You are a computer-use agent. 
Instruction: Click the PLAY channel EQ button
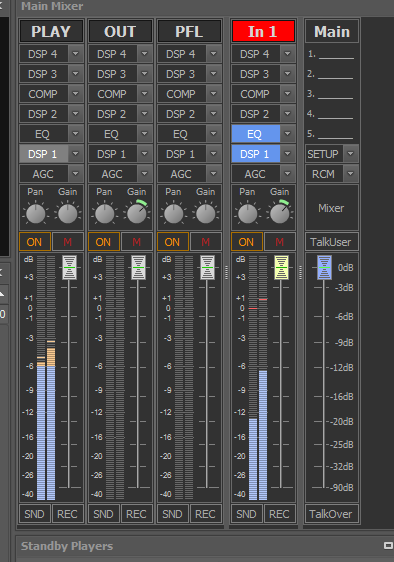(x=43, y=134)
